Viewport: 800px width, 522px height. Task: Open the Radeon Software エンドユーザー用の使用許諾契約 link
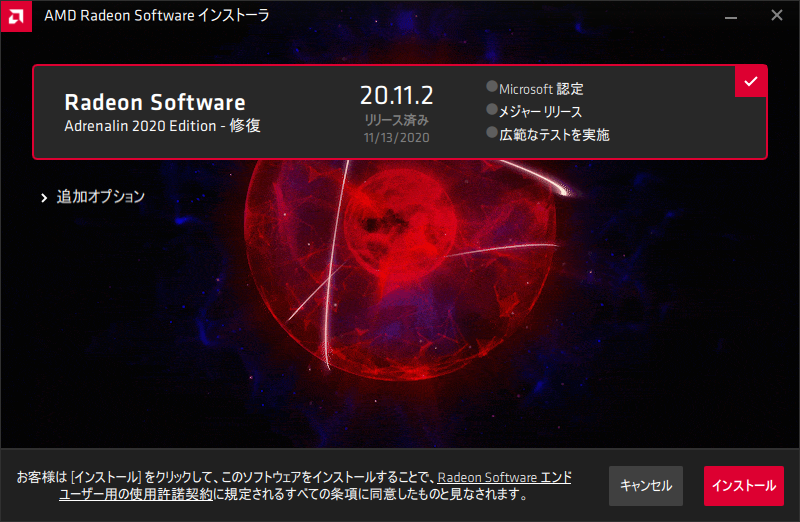(x=315, y=485)
